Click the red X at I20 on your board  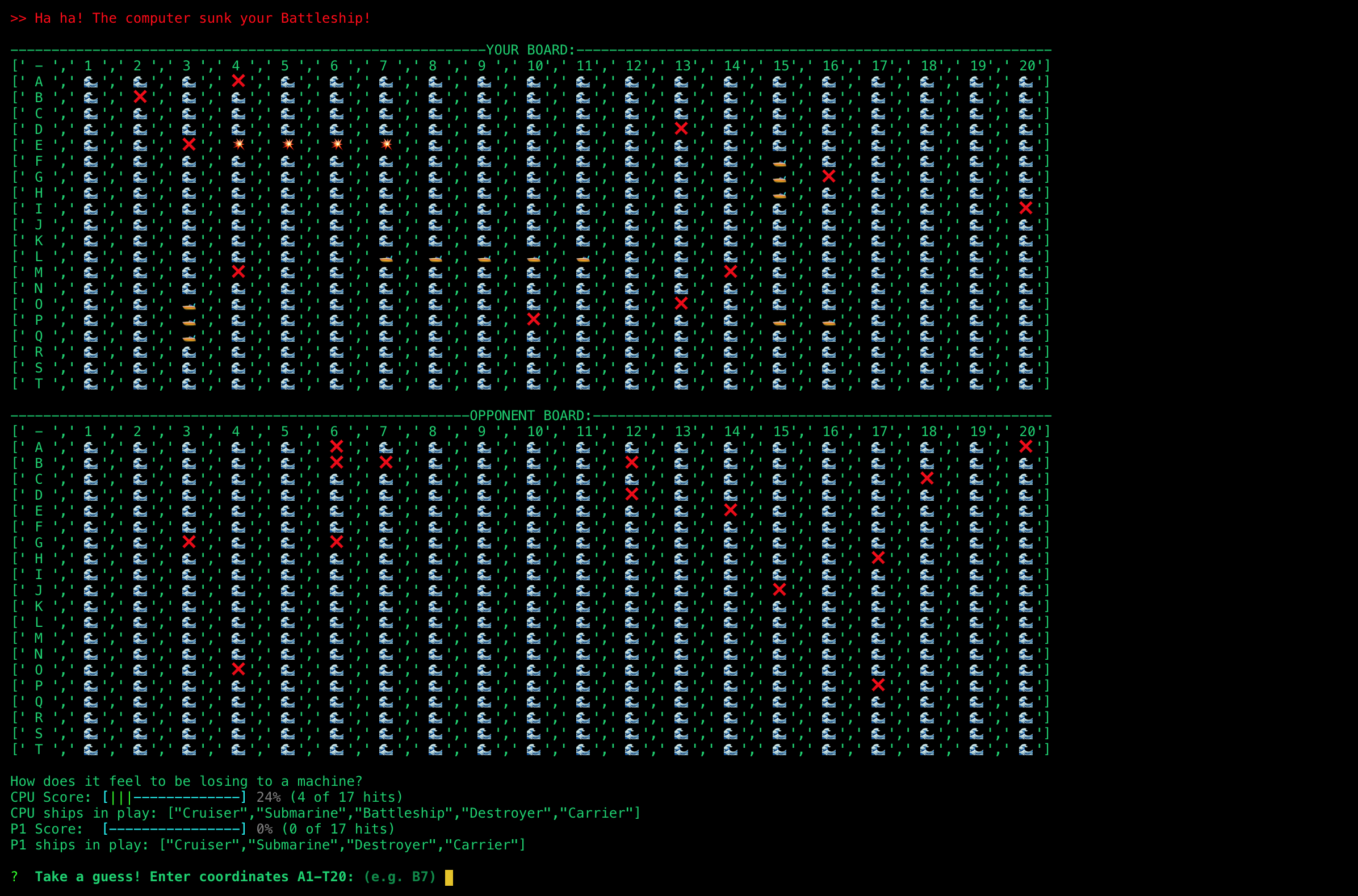point(1025,207)
